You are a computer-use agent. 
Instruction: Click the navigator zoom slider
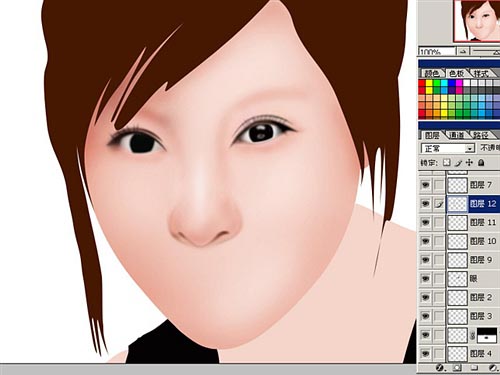pos(486,52)
